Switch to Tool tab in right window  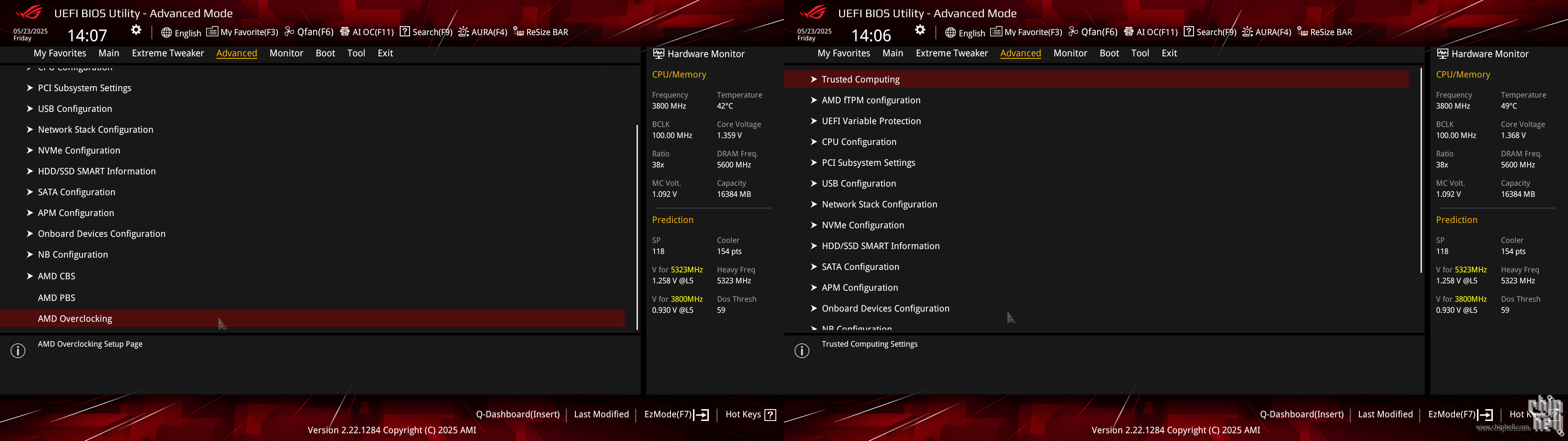(1140, 53)
